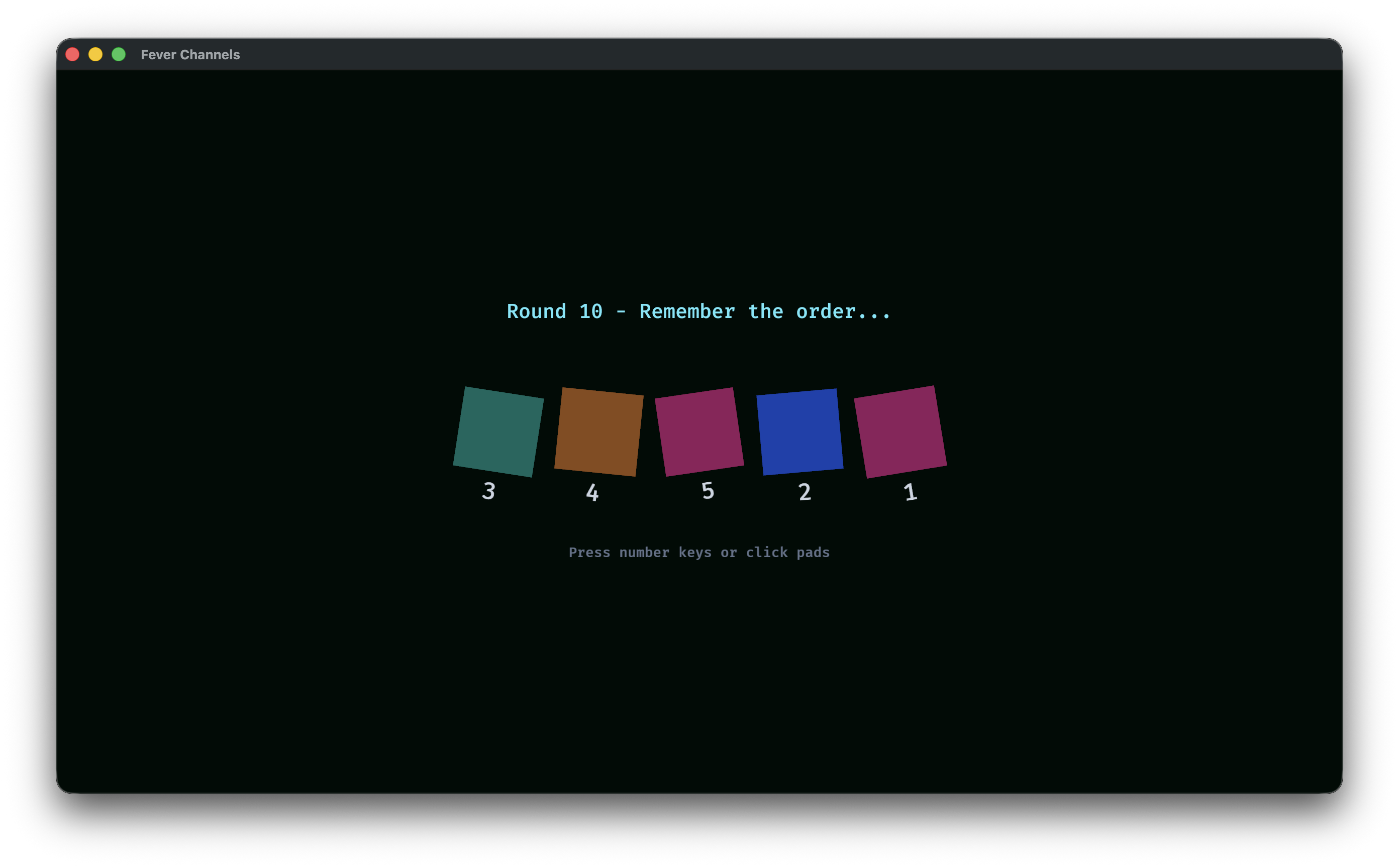Click the number 4 under brown pad
The height and width of the screenshot is (868, 1399).
tap(592, 493)
